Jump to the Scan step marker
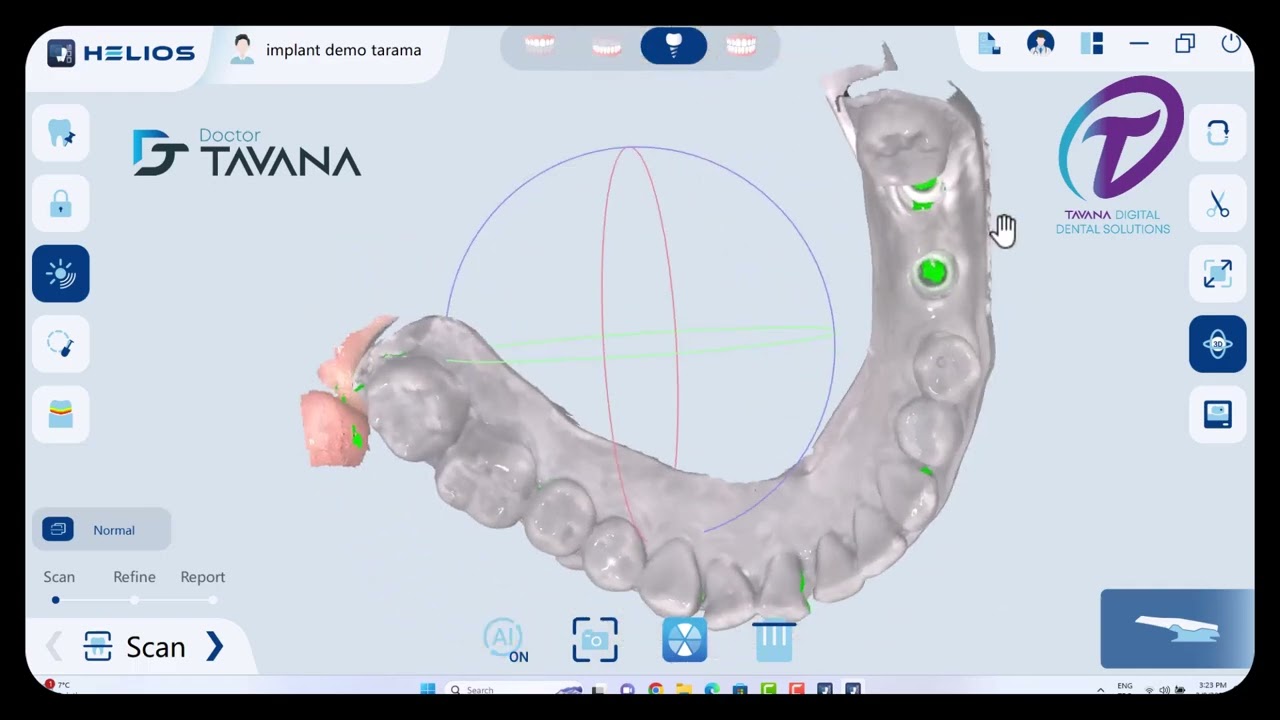 [x=56, y=600]
